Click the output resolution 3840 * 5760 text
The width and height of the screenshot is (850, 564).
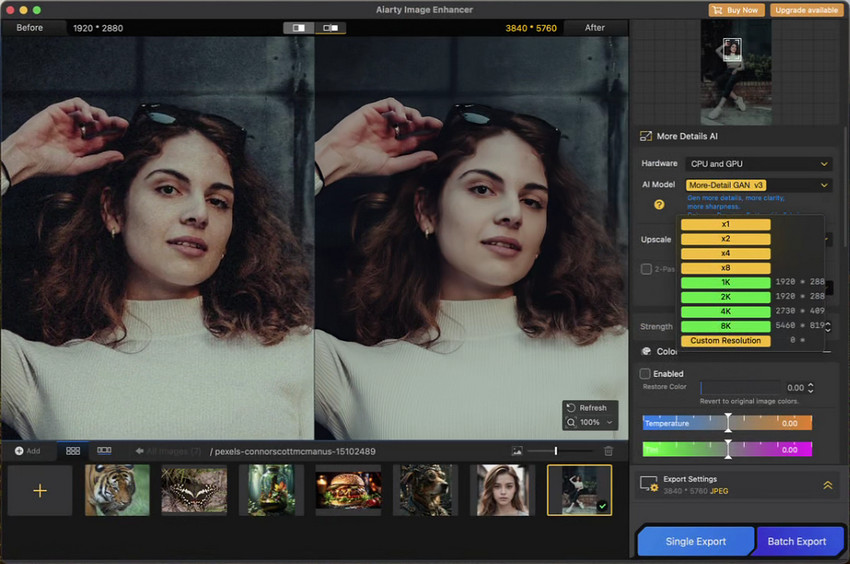531,28
